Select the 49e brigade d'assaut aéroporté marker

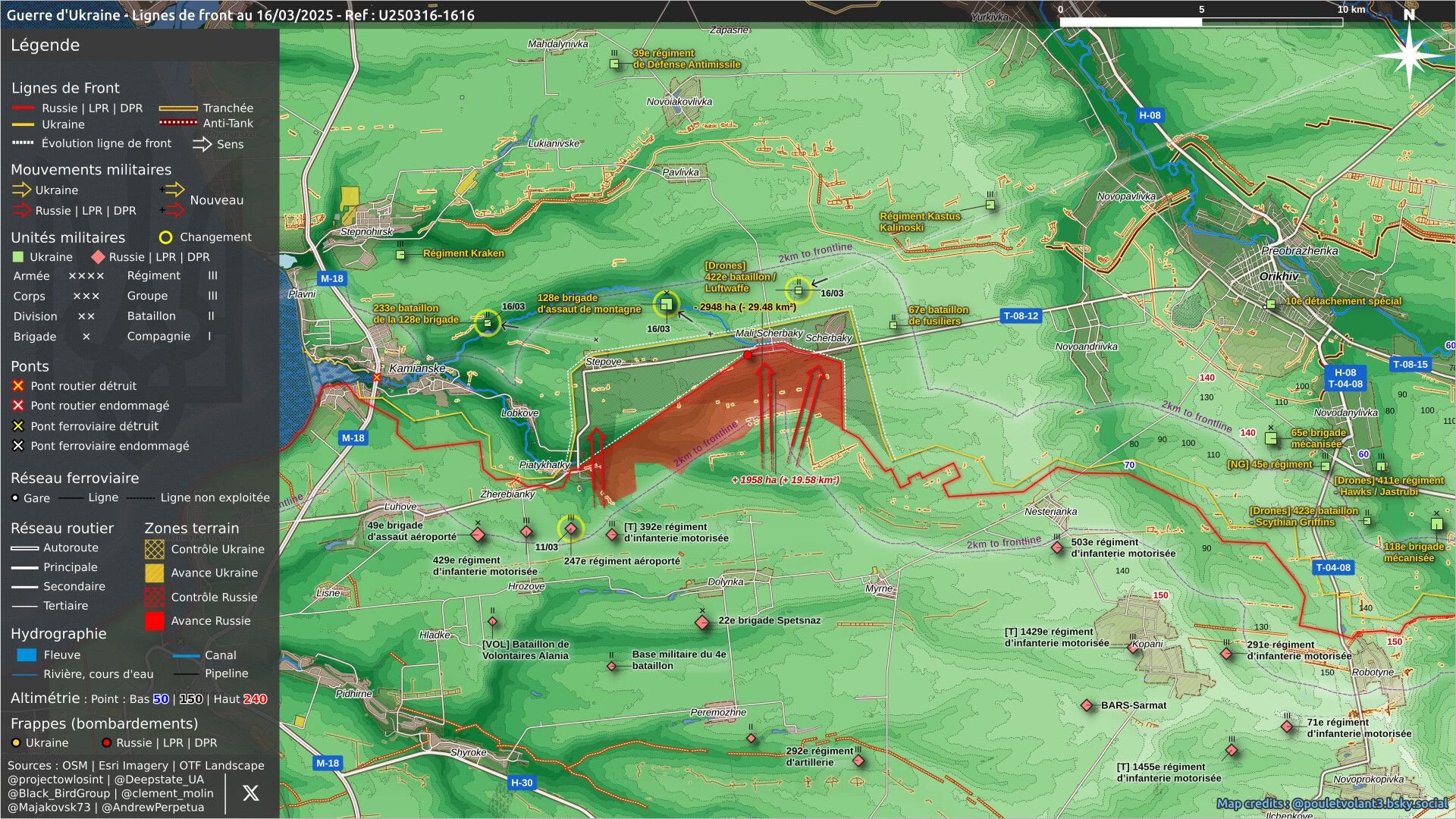pyautogui.click(x=478, y=535)
